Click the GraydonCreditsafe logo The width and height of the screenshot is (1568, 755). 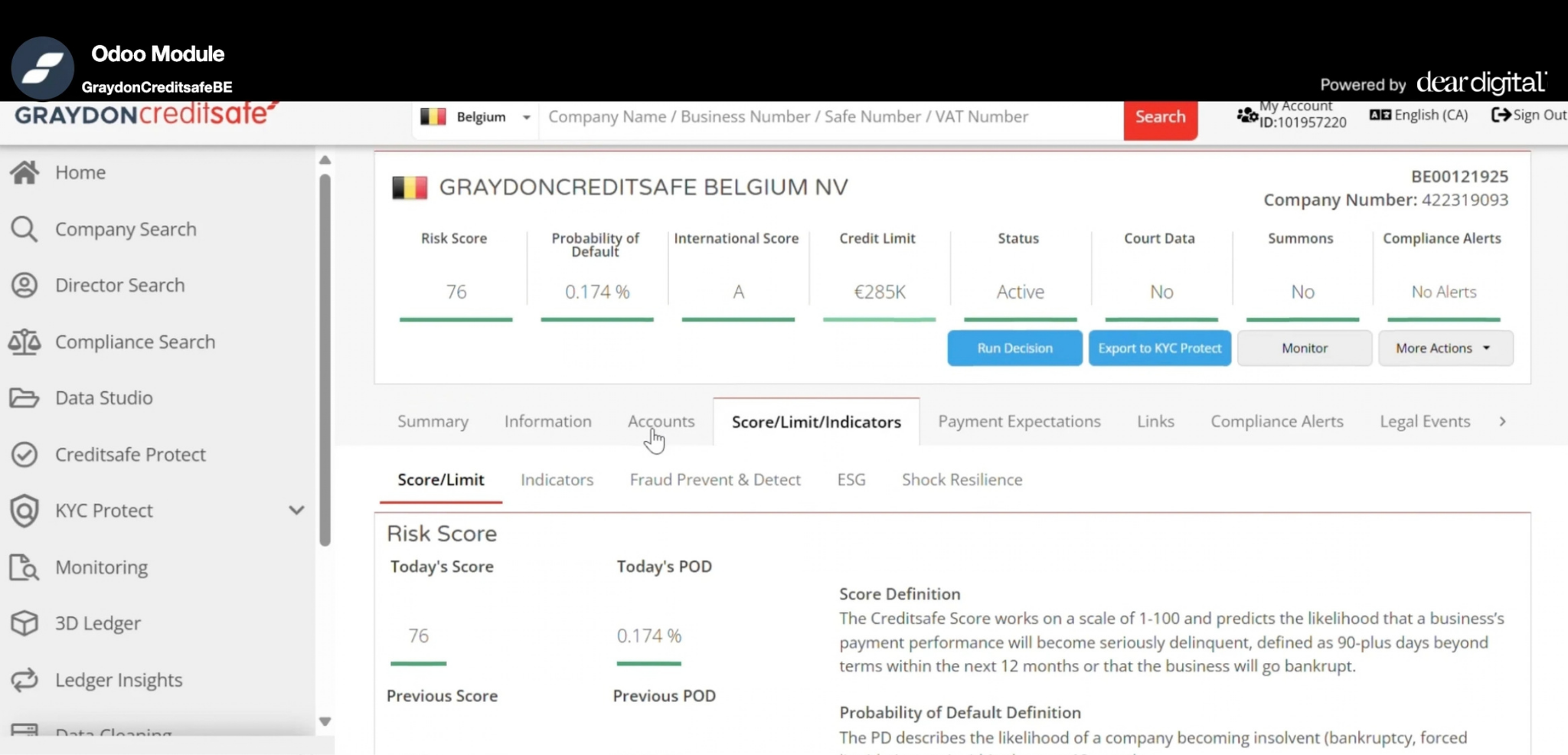[x=146, y=114]
